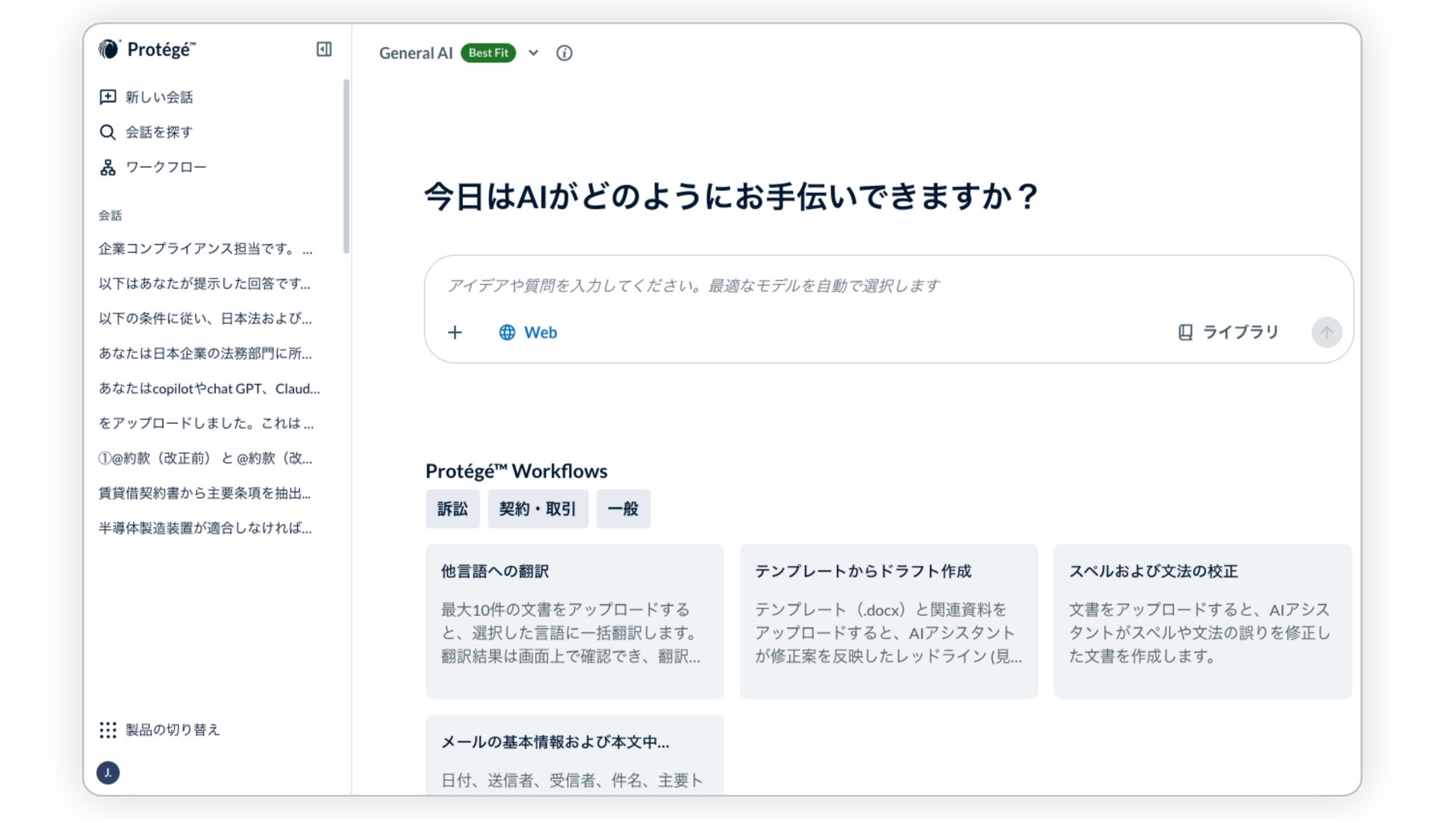1456x819 pixels.
Task: Click the Best Fit badge
Action: coord(488,53)
